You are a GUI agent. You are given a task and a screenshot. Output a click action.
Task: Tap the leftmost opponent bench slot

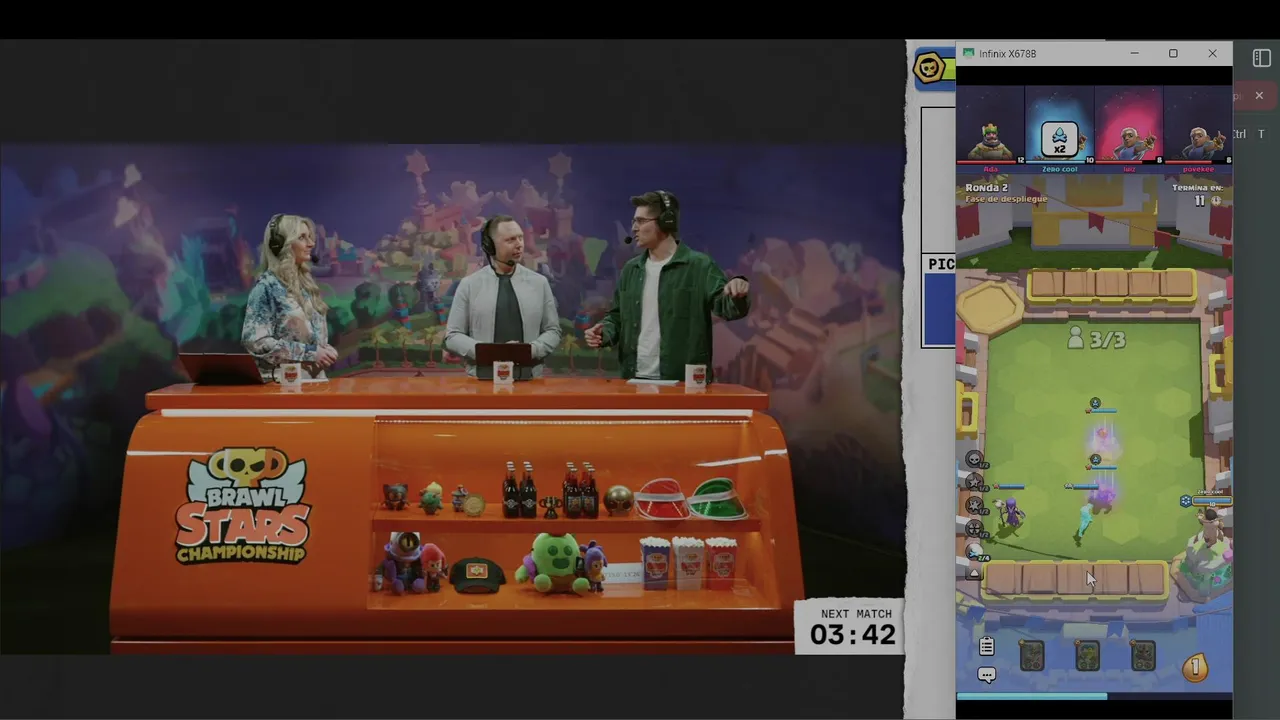tap(1046, 285)
